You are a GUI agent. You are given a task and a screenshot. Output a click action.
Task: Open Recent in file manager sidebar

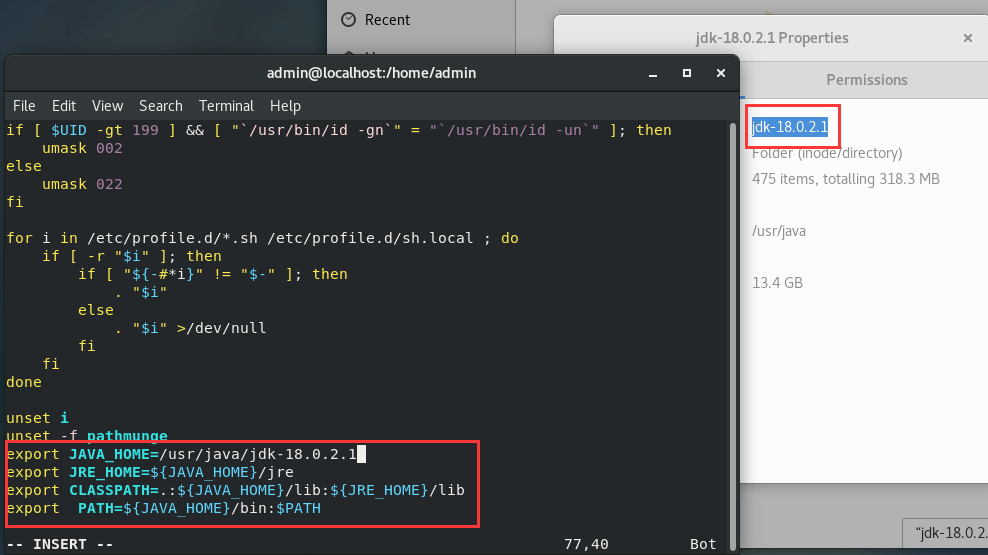[x=387, y=20]
